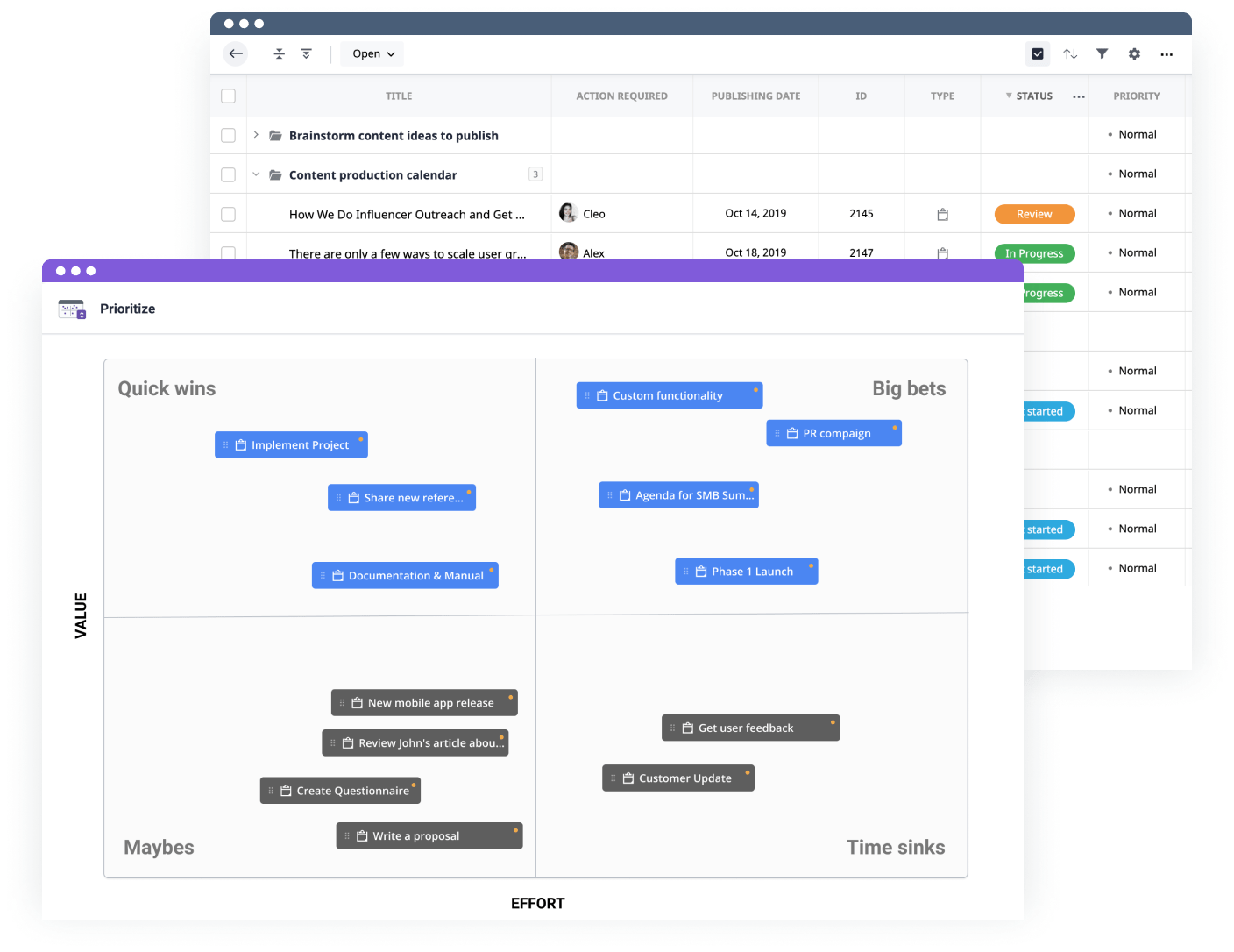This screenshot has width=1234, height=952.
Task: Click the collapse-all icon beside the back arrow
Action: click(x=279, y=53)
